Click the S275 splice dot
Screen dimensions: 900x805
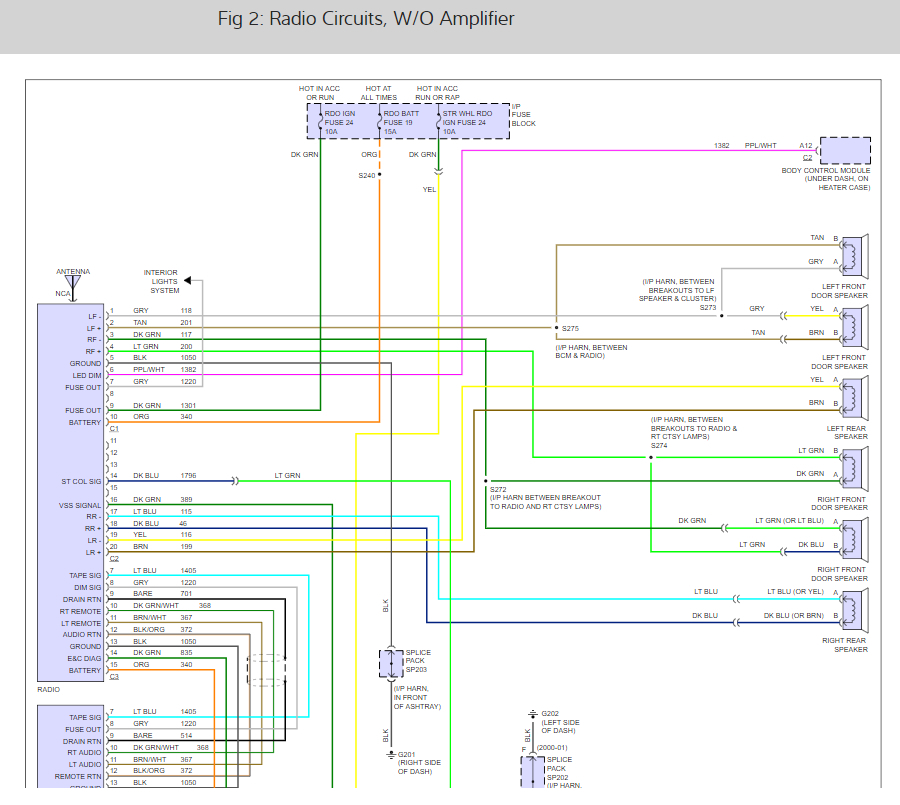(x=556, y=328)
